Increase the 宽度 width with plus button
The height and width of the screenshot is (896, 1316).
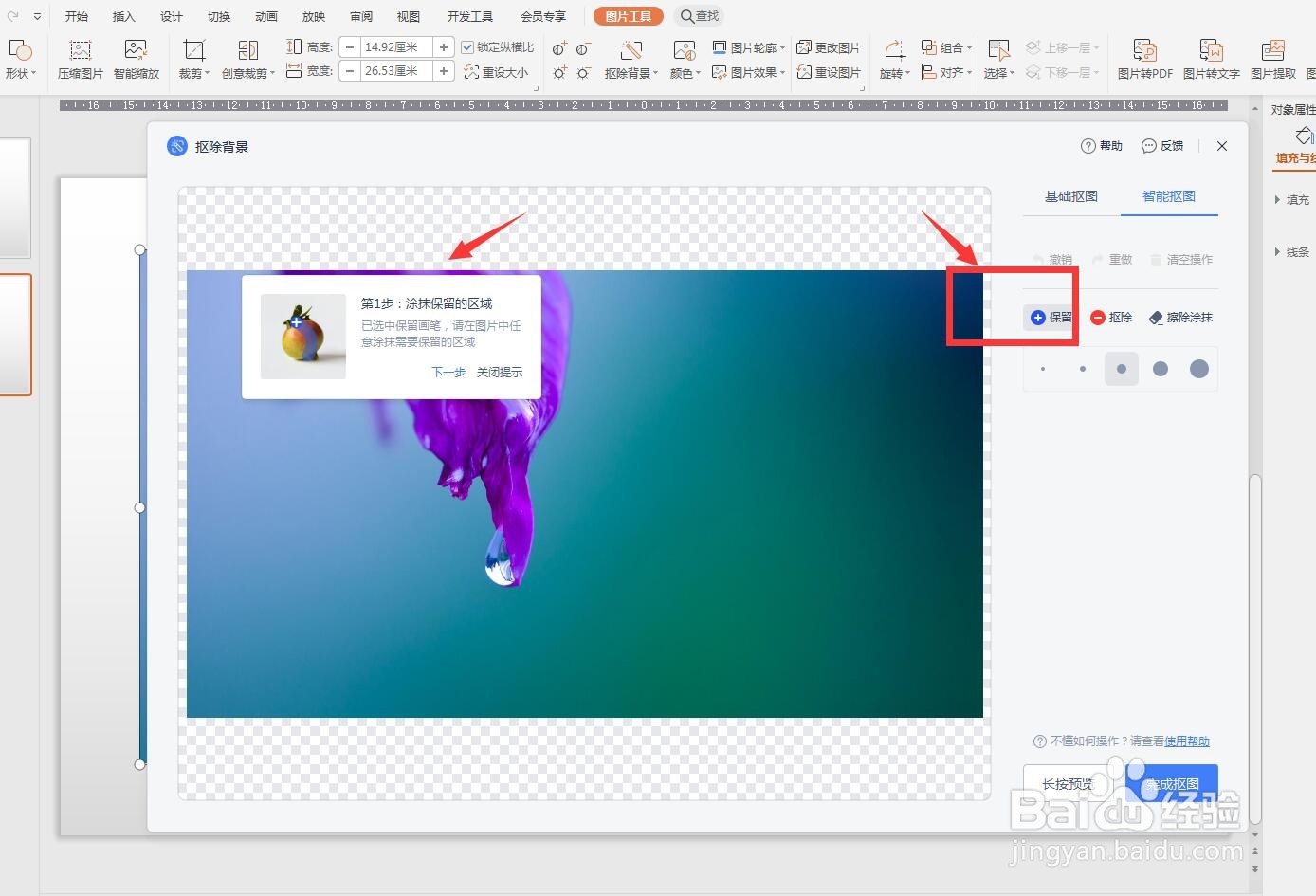(443, 71)
